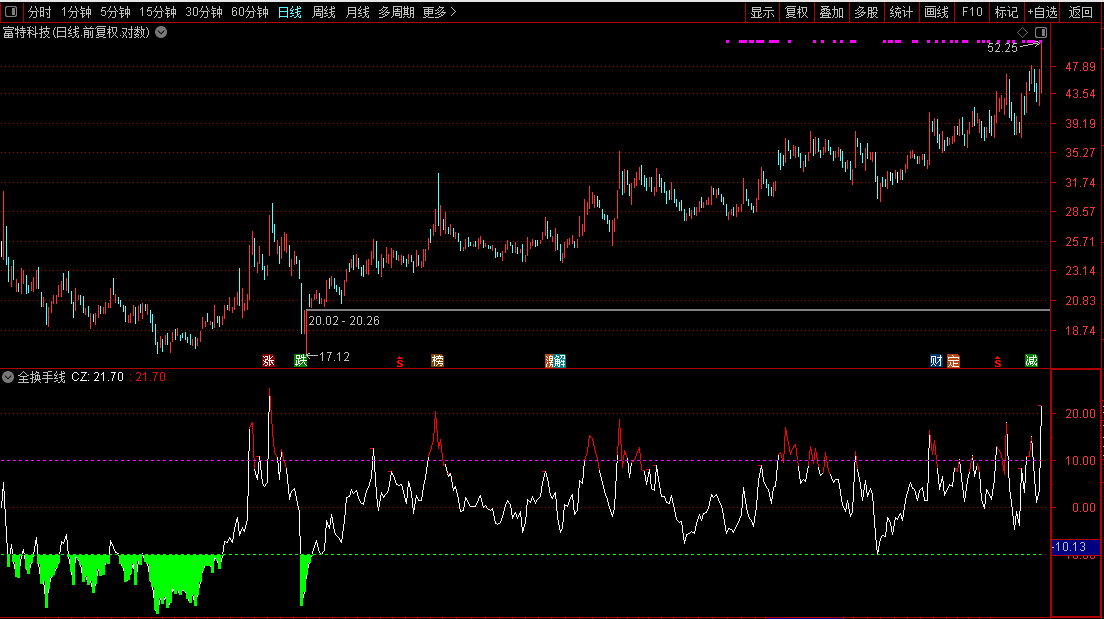Click the 叠加 overlay button
The width and height of the screenshot is (1104, 619).
(832, 12)
